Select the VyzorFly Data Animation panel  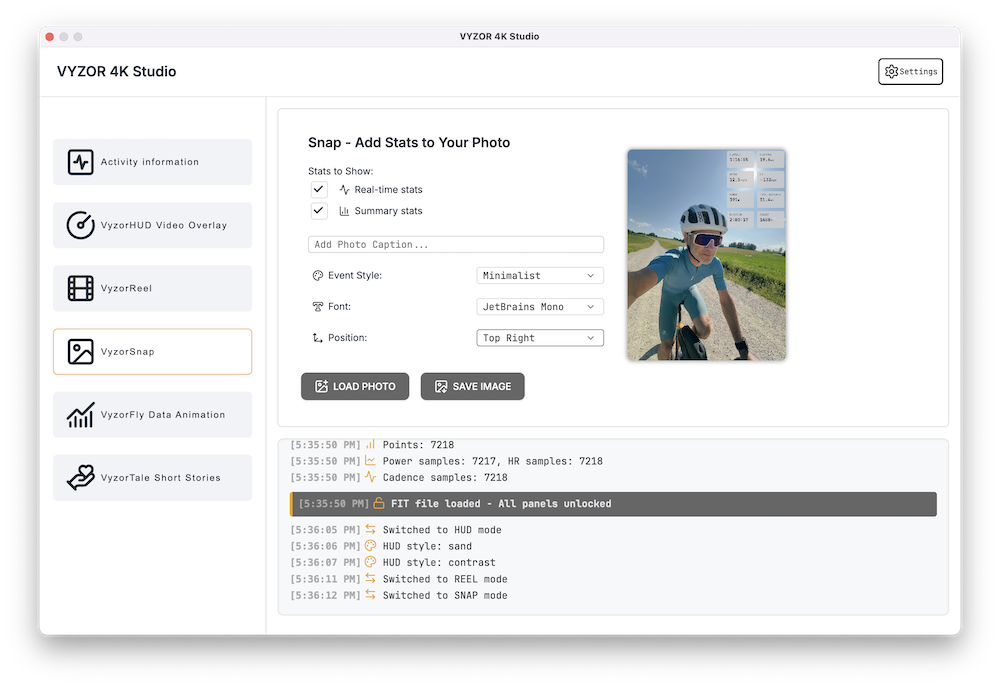click(153, 415)
